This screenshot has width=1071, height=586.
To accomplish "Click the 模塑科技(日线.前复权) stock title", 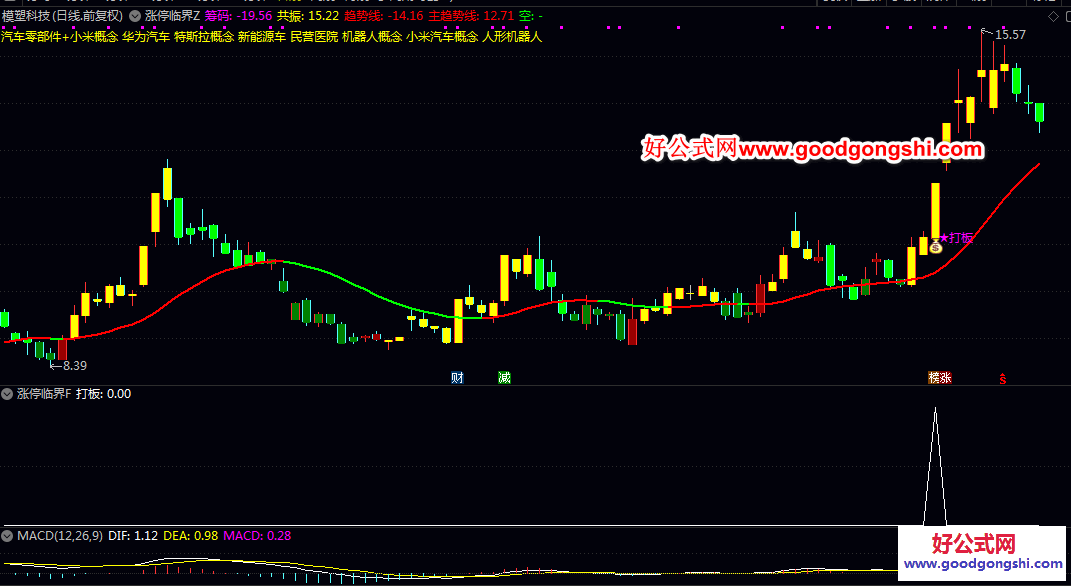I will 63,16.
